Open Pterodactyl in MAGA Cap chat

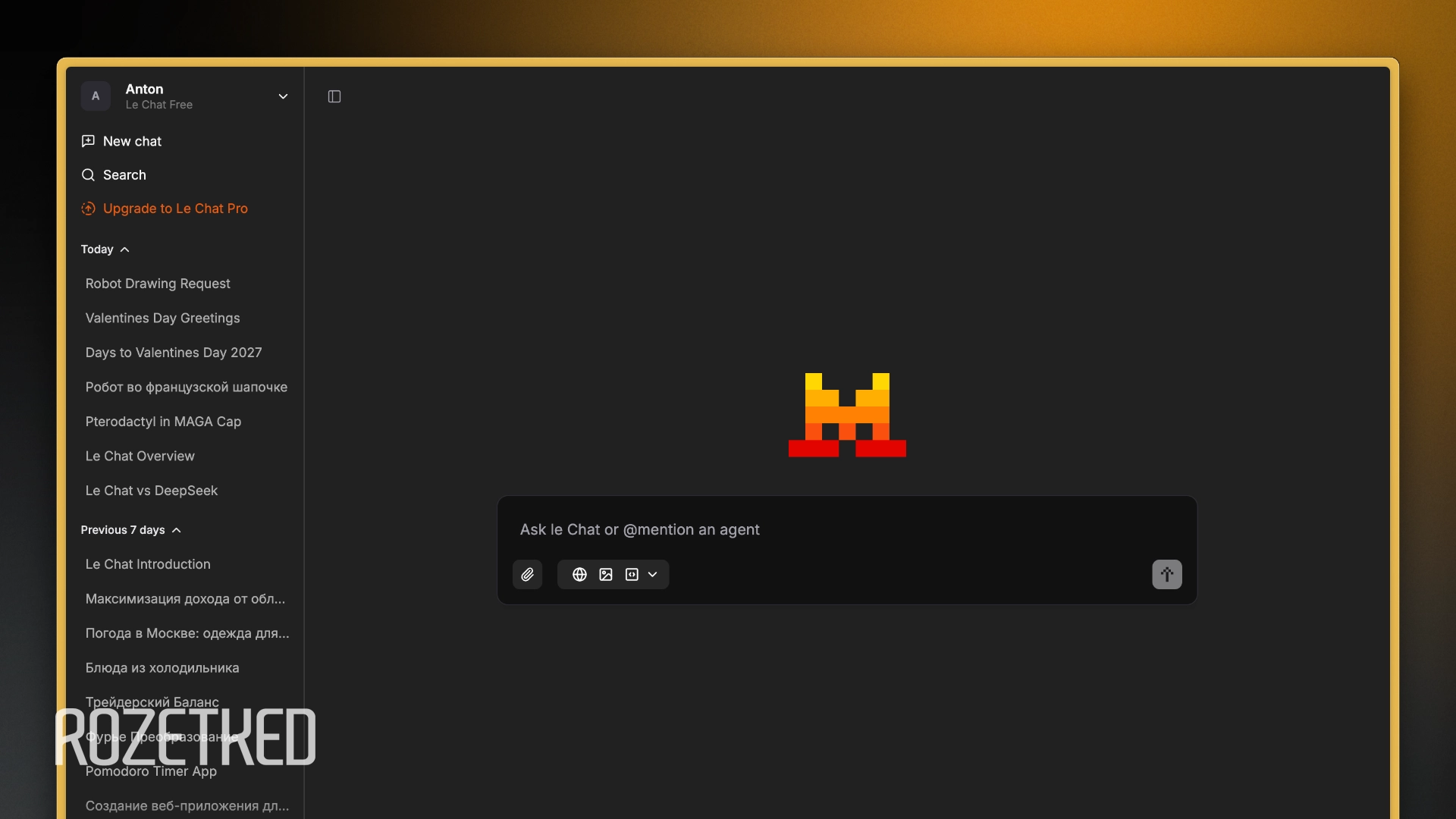click(163, 422)
